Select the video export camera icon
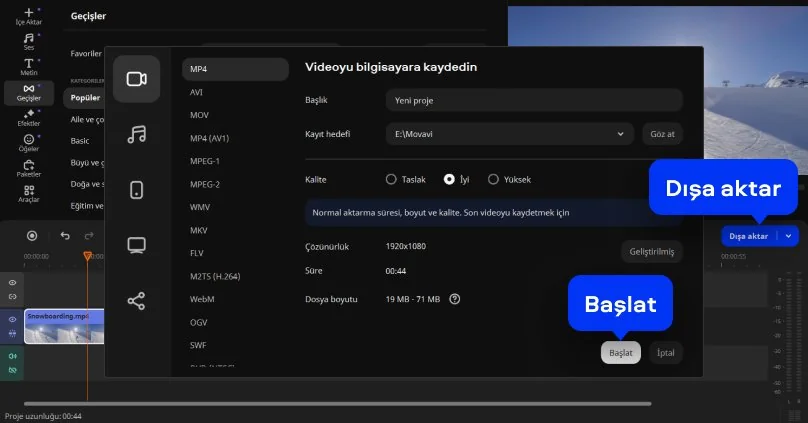808x423 pixels. pyautogui.click(x=137, y=79)
